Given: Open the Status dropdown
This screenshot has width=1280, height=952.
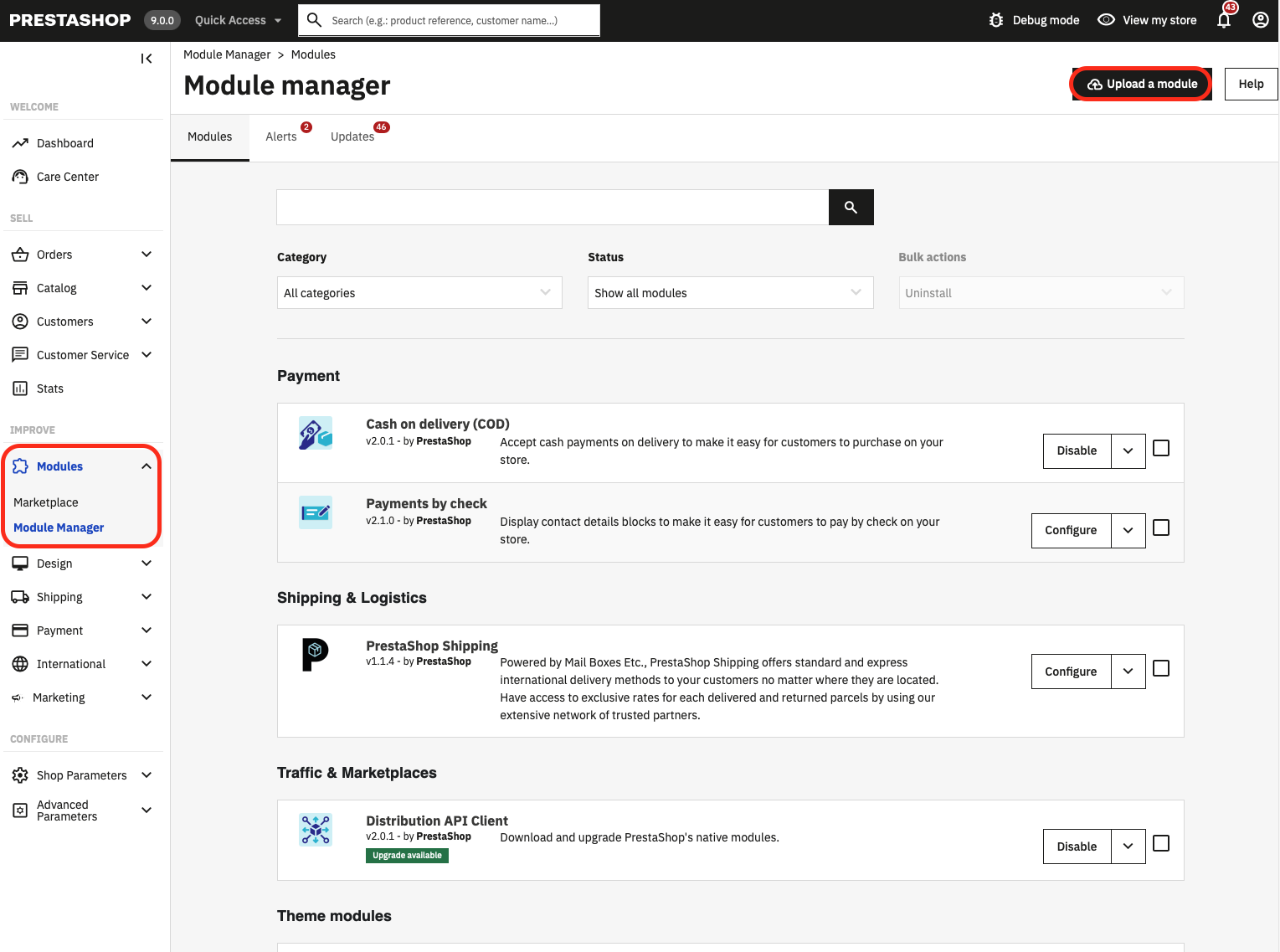Looking at the screenshot, I should point(731,293).
